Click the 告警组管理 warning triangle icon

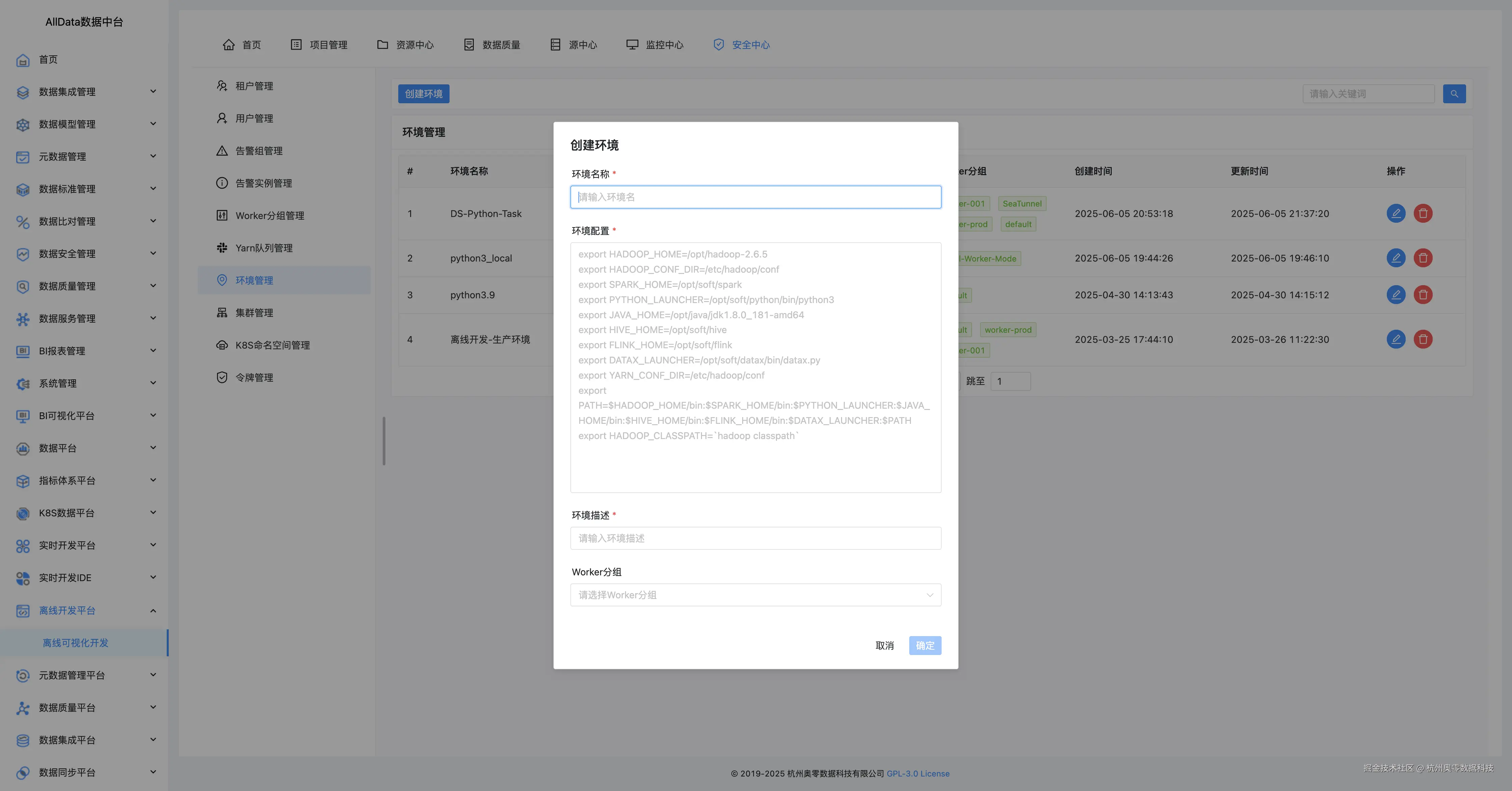tap(222, 151)
